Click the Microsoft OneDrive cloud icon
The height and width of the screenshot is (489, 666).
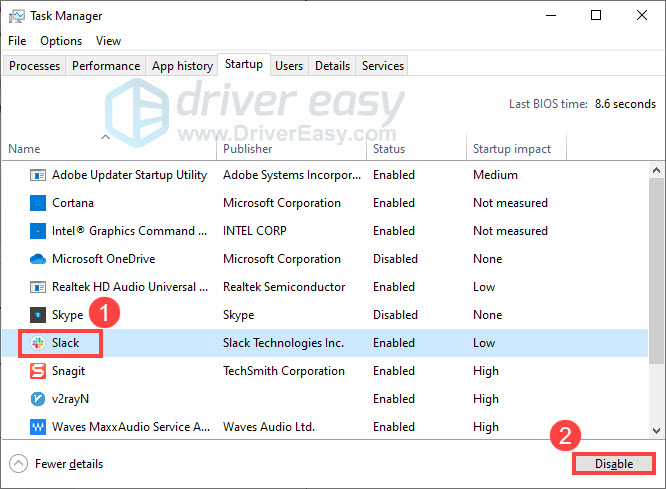tap(38, 259)
